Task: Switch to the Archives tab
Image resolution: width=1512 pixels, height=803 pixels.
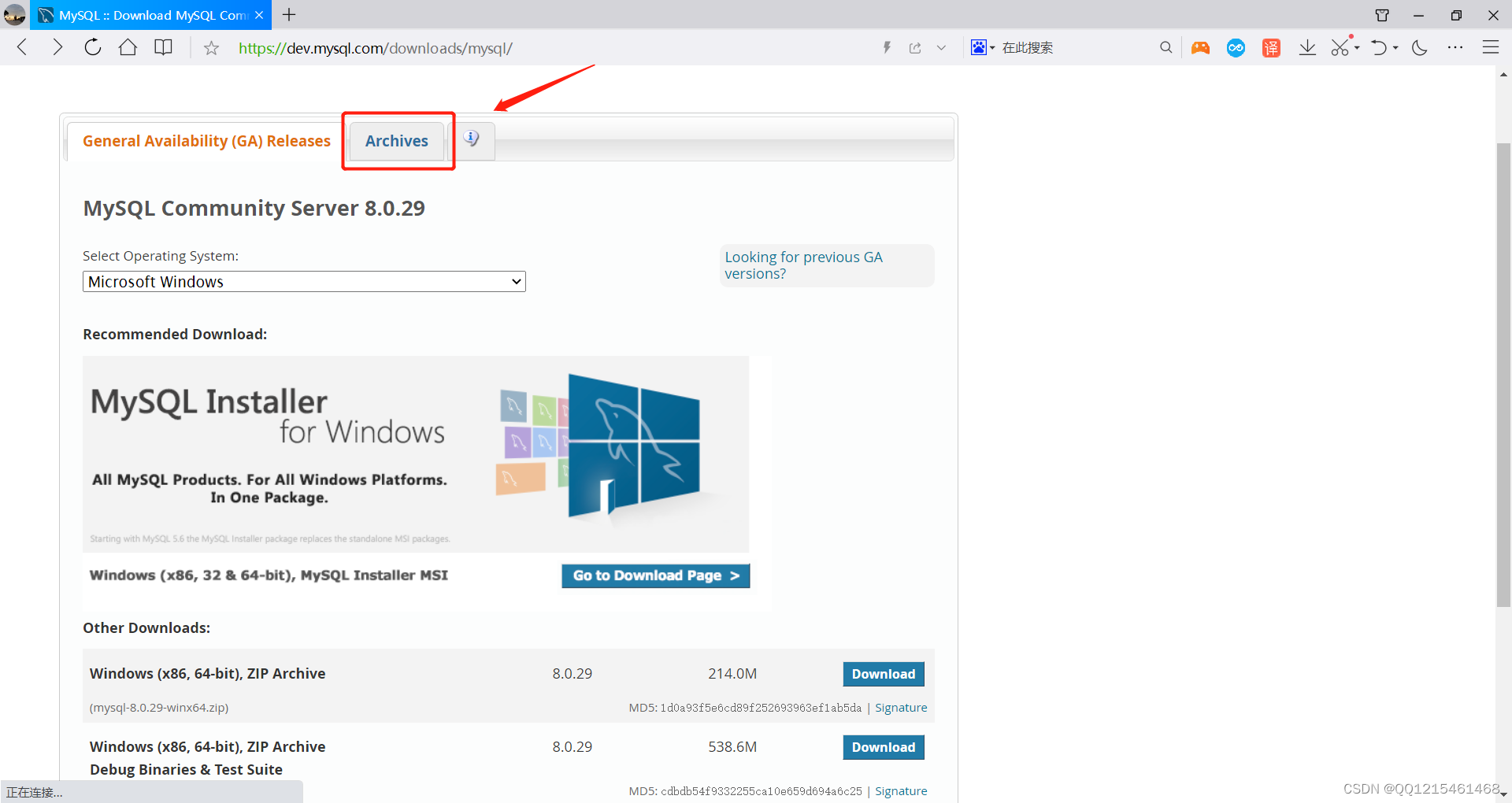Action: [396, 140]
